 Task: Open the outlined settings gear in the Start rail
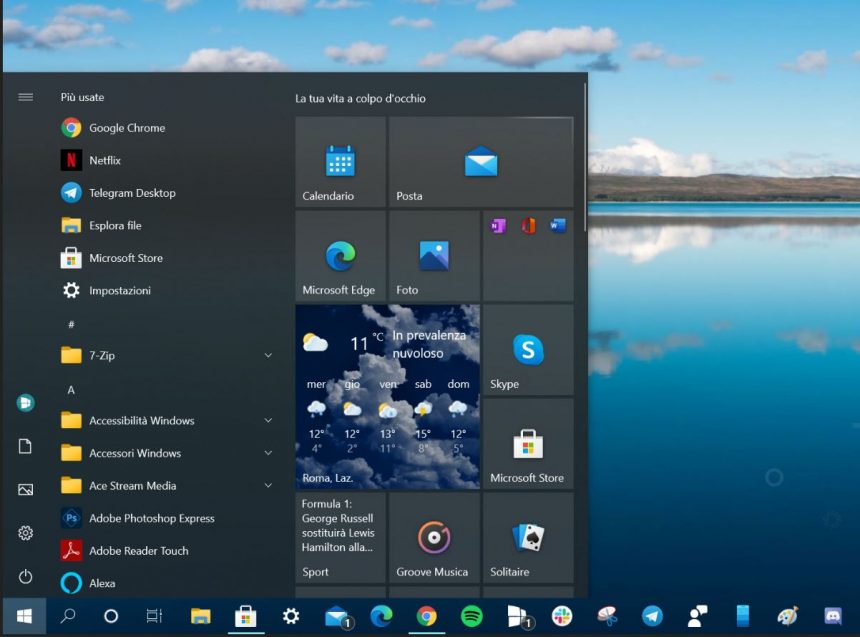click(x=25, y=533)
